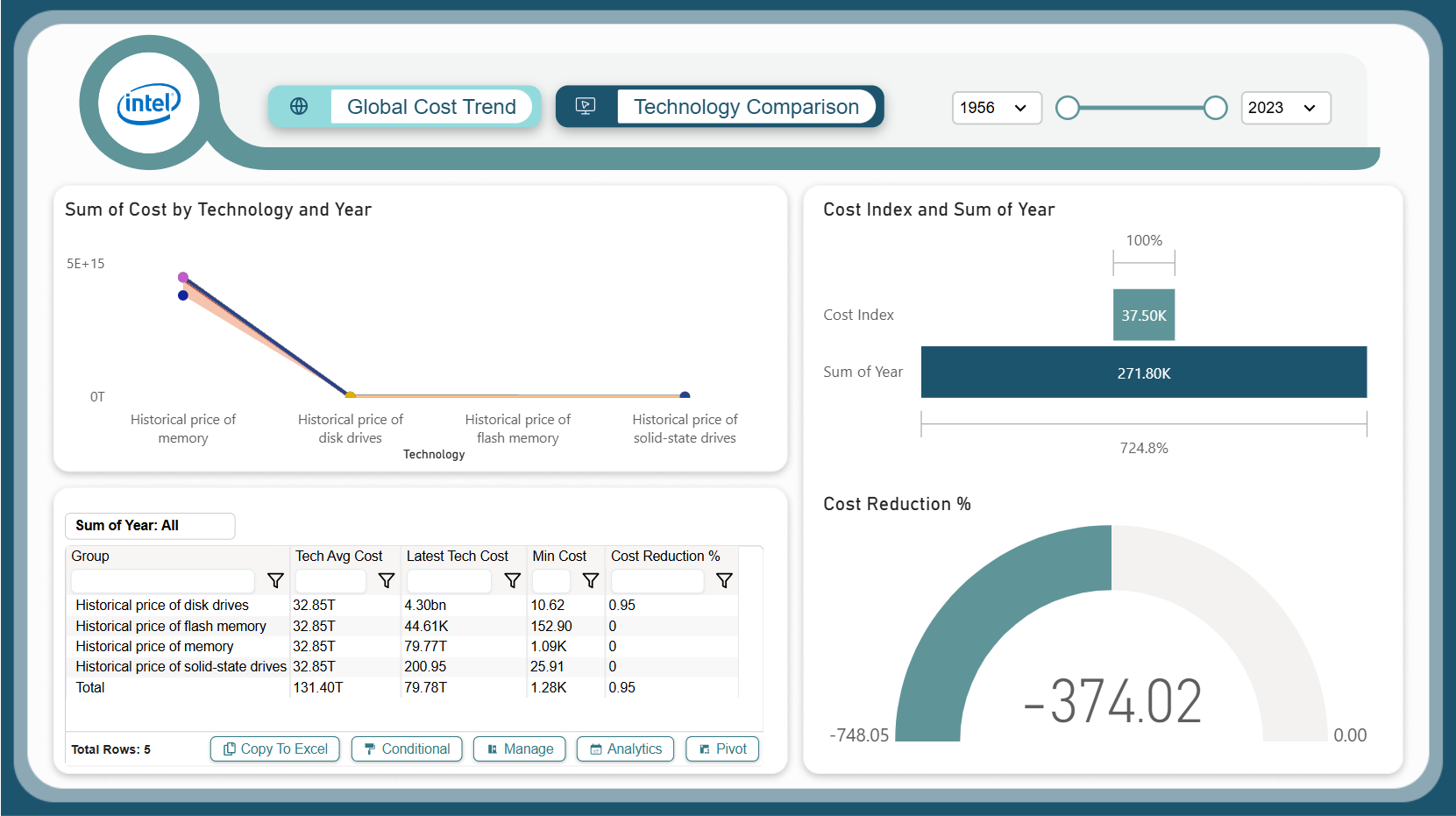Sort by the Group column header
Screen dimensions: 1456x816
(x=90, y=556)
